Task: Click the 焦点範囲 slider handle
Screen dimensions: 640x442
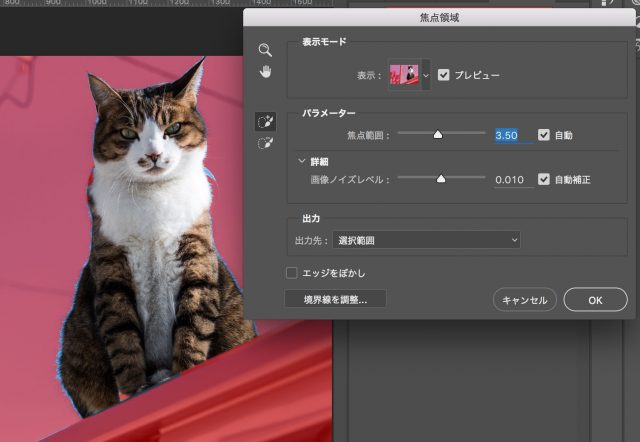Action: point(437,134)
